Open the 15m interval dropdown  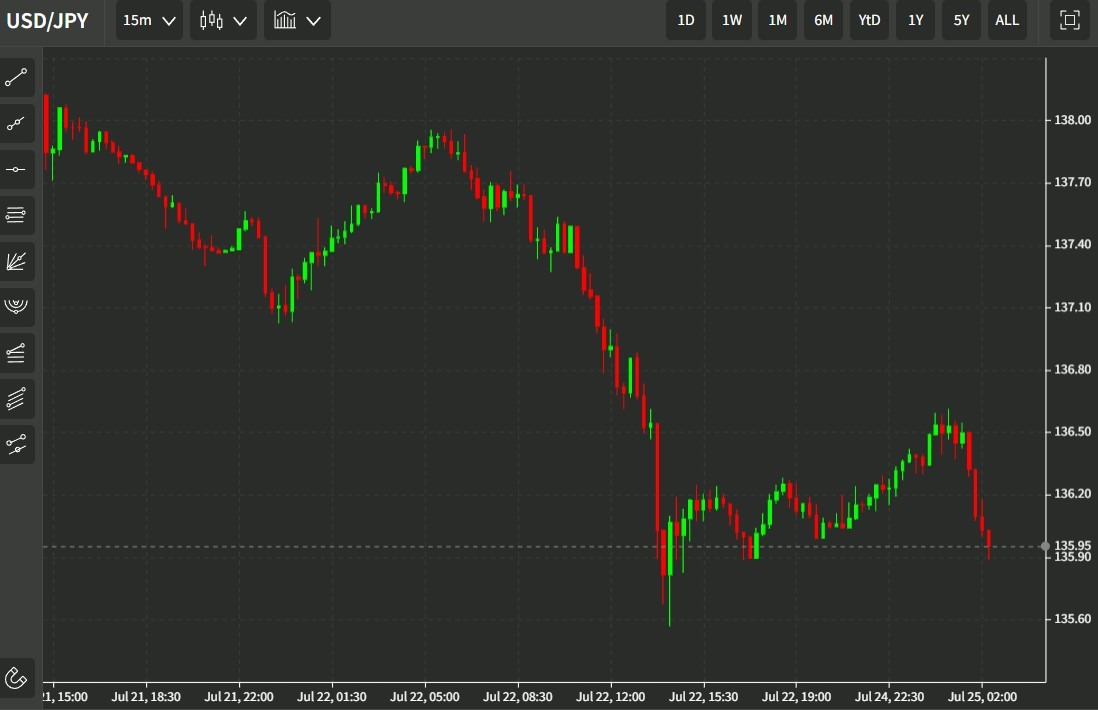pyautogui.click(x=149, y=20)
